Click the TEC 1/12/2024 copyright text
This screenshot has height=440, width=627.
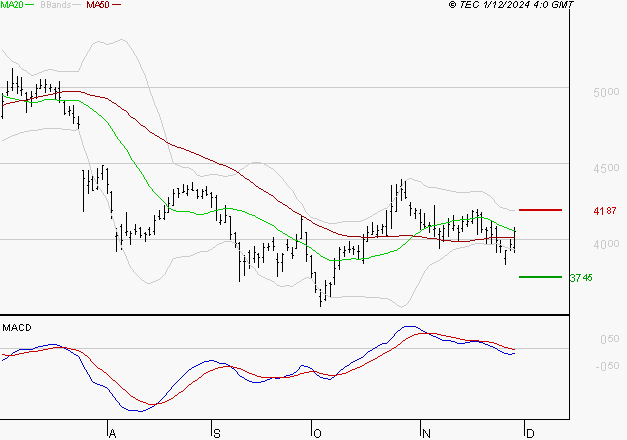coord(511,5)
